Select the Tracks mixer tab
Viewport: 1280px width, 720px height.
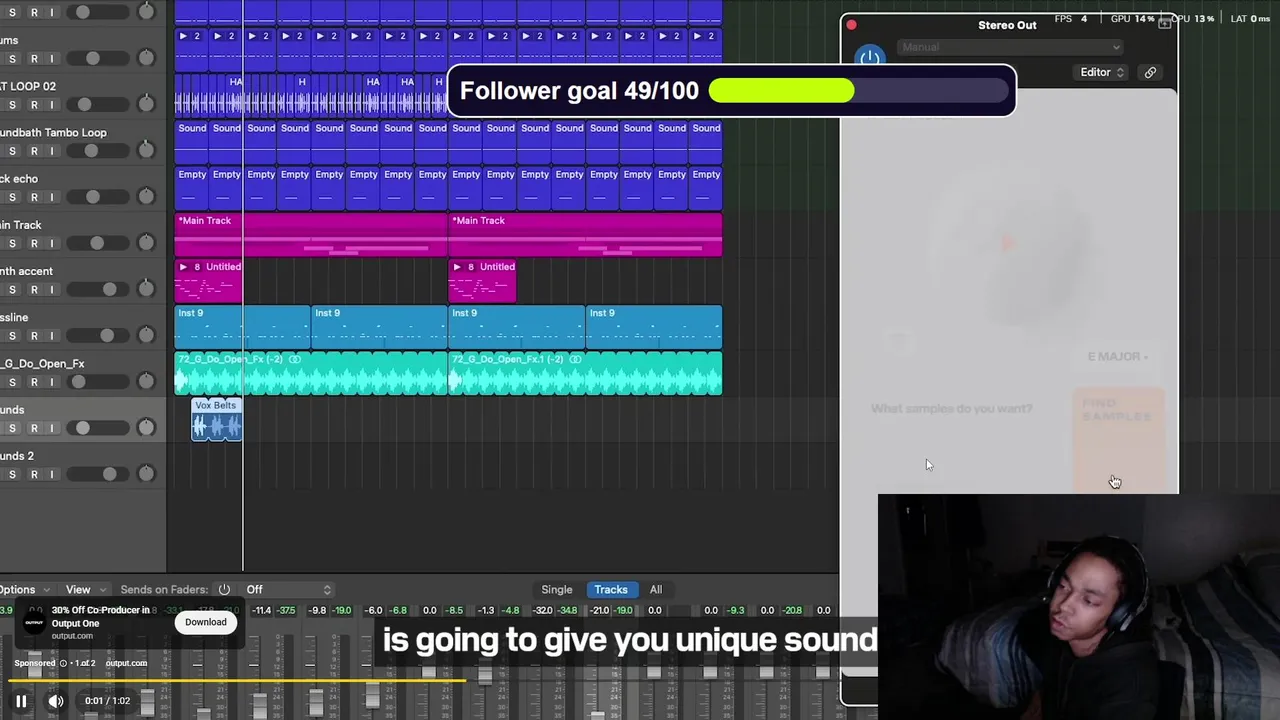coord(611,590)
